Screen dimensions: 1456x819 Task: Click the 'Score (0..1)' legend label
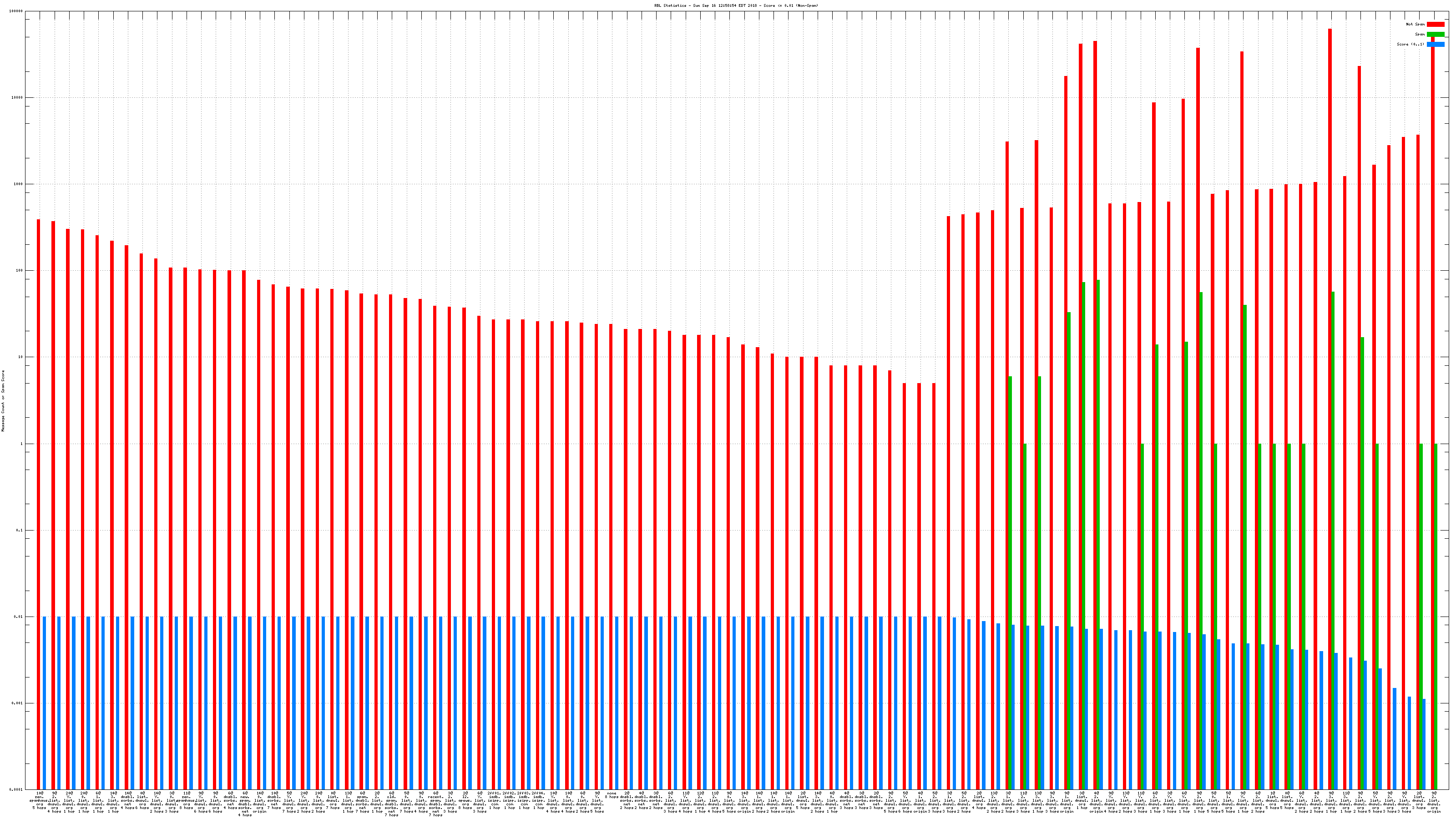pos(1410,44)
